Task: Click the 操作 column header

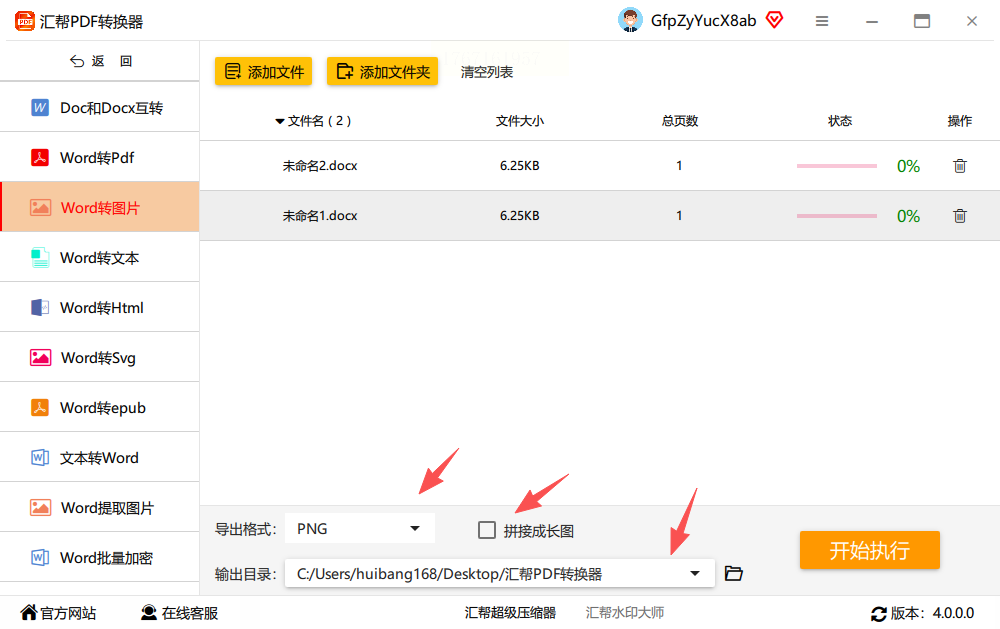Action: click(960, 121)
